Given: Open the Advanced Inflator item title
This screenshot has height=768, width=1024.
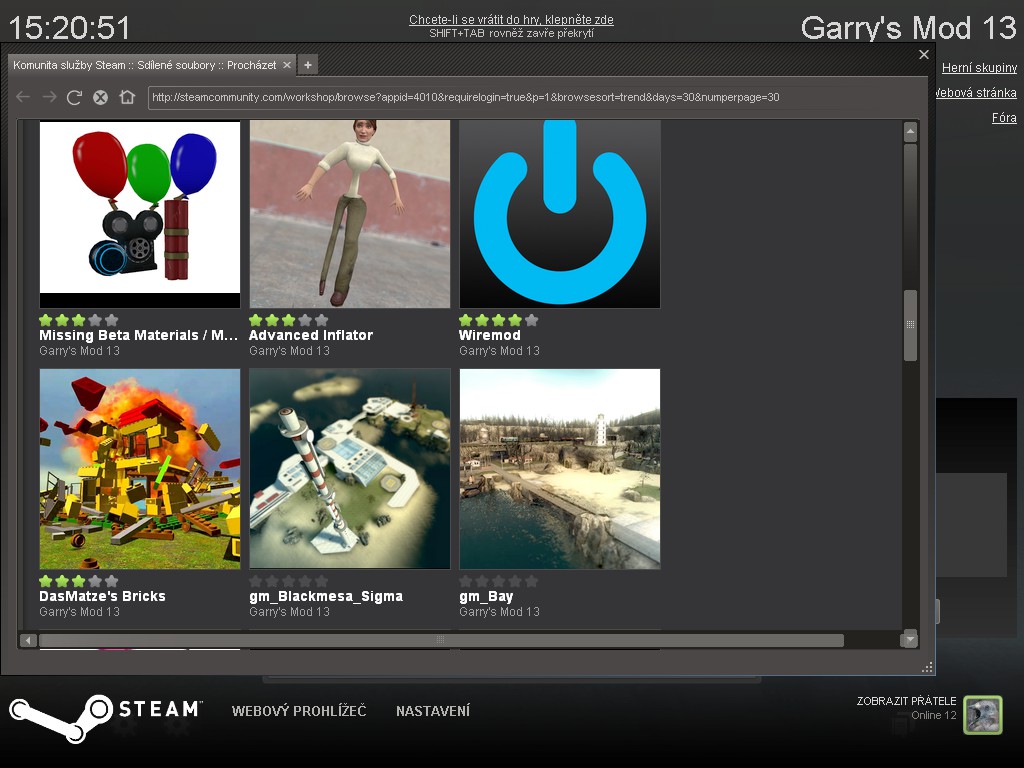Looking at the screenshot, I should click(x=310, y=335).
